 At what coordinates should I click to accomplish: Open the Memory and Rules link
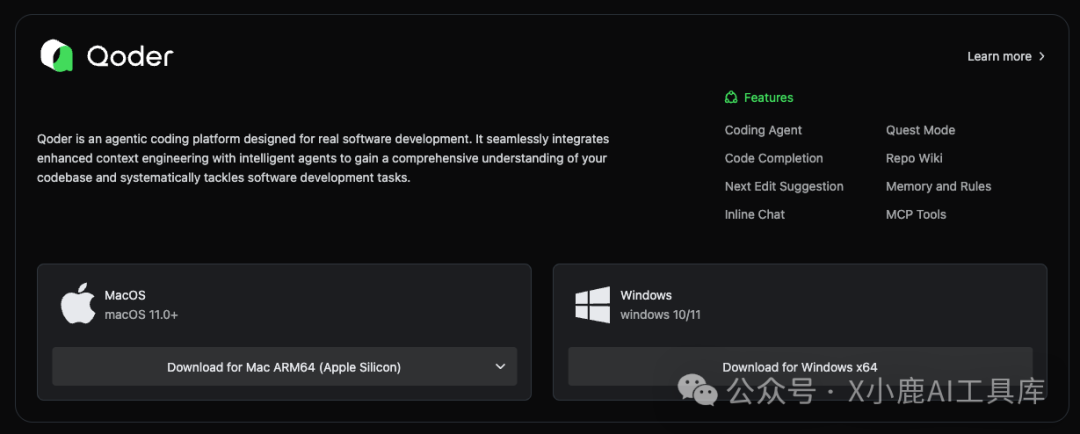[x=938, y=187]
